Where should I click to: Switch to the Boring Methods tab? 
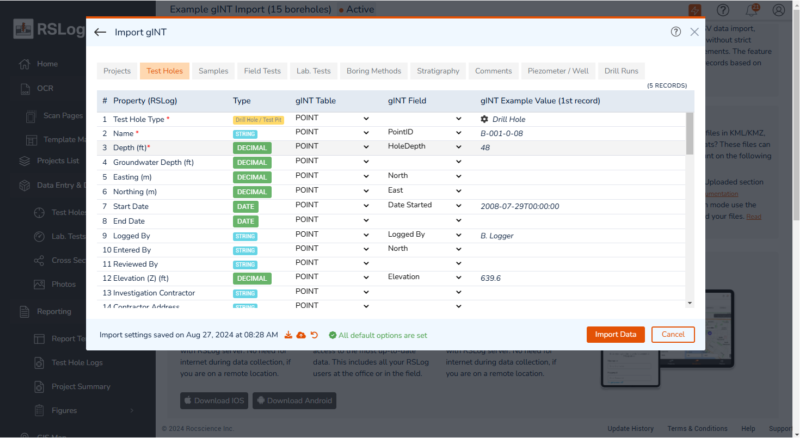[x=373, y=71]
